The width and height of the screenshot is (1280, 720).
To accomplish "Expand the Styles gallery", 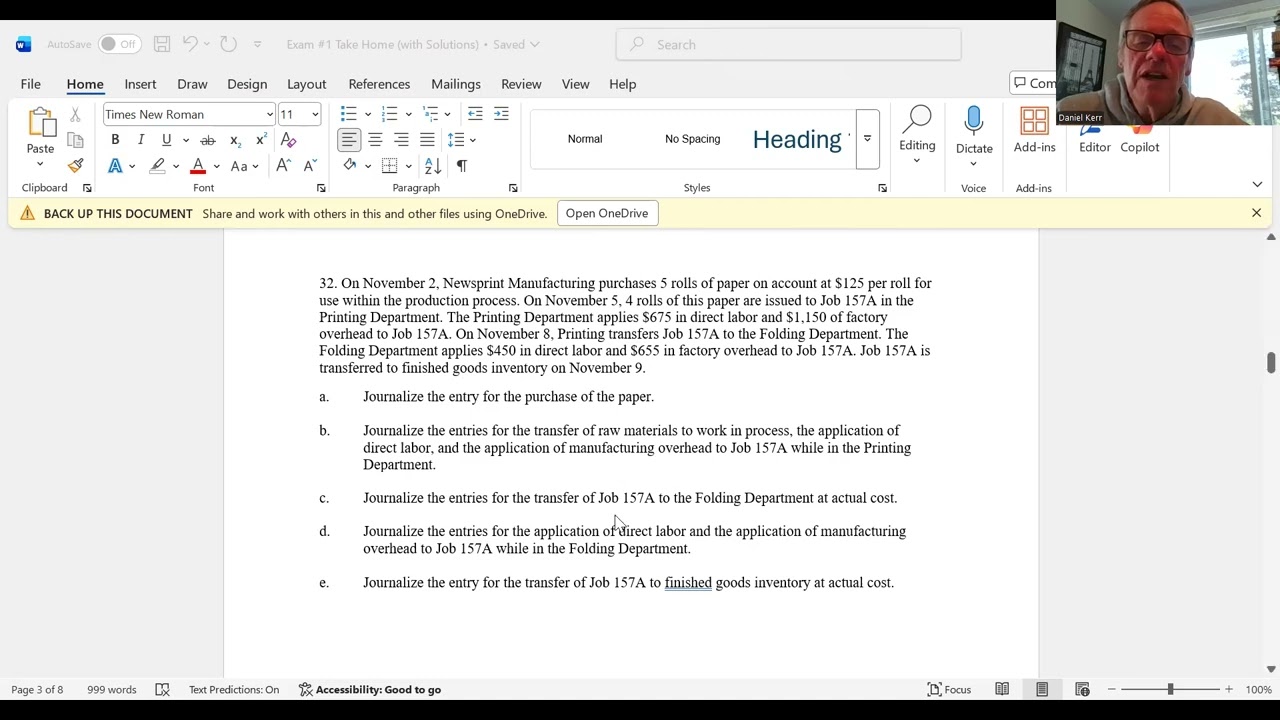I will 867,139.
